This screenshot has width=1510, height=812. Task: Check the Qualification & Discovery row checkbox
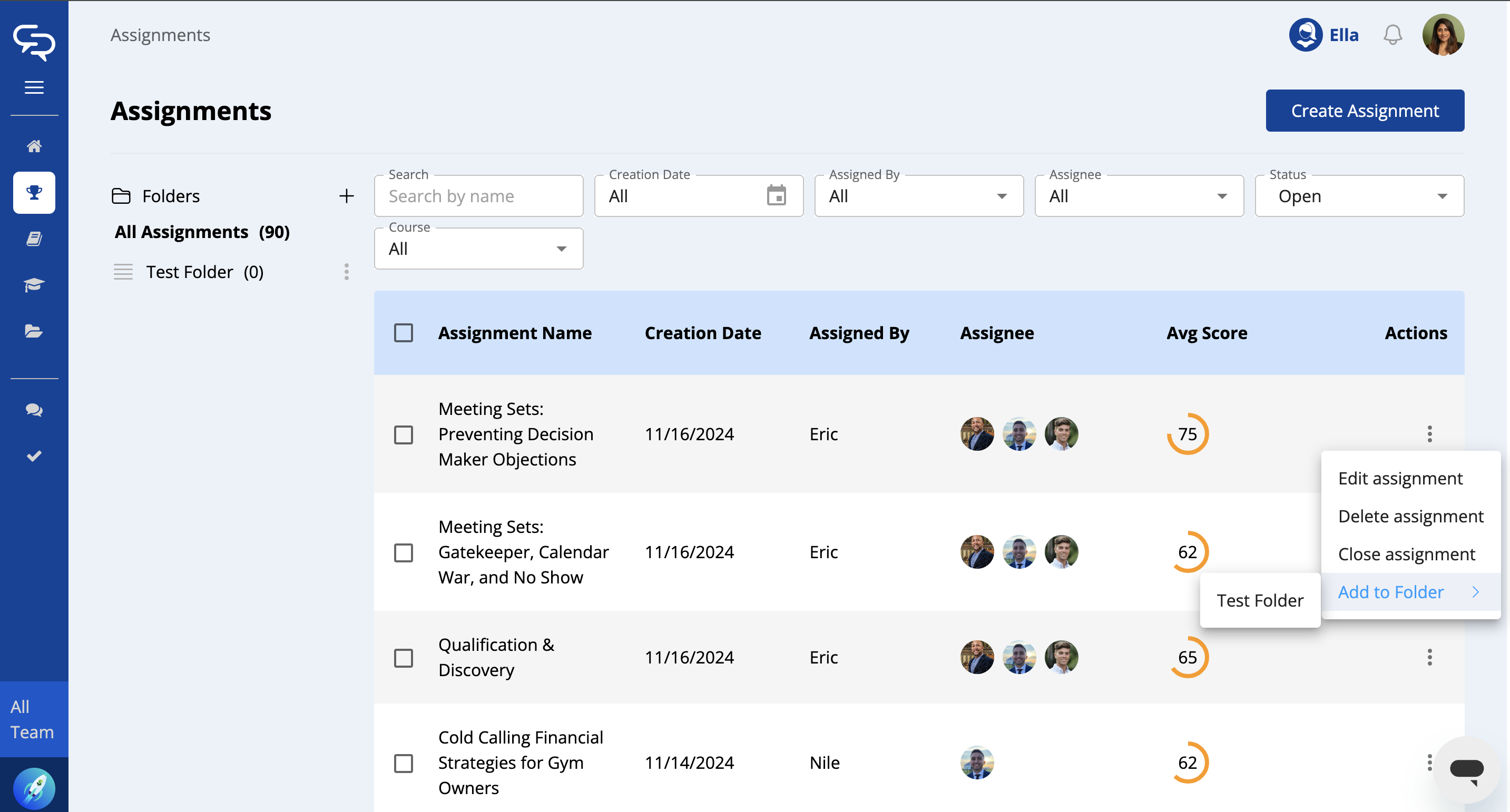click(403, 657)
